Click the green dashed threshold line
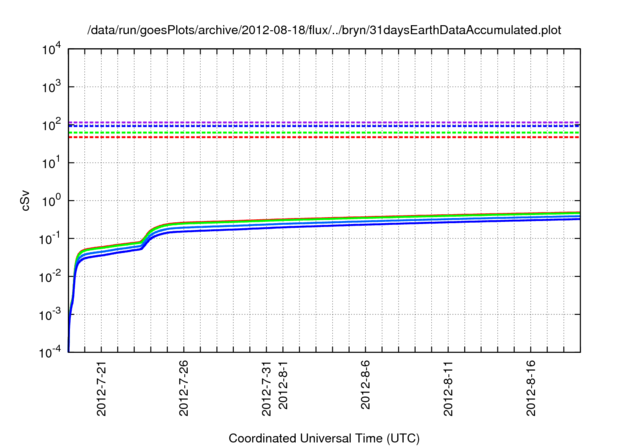 (324, 133)
